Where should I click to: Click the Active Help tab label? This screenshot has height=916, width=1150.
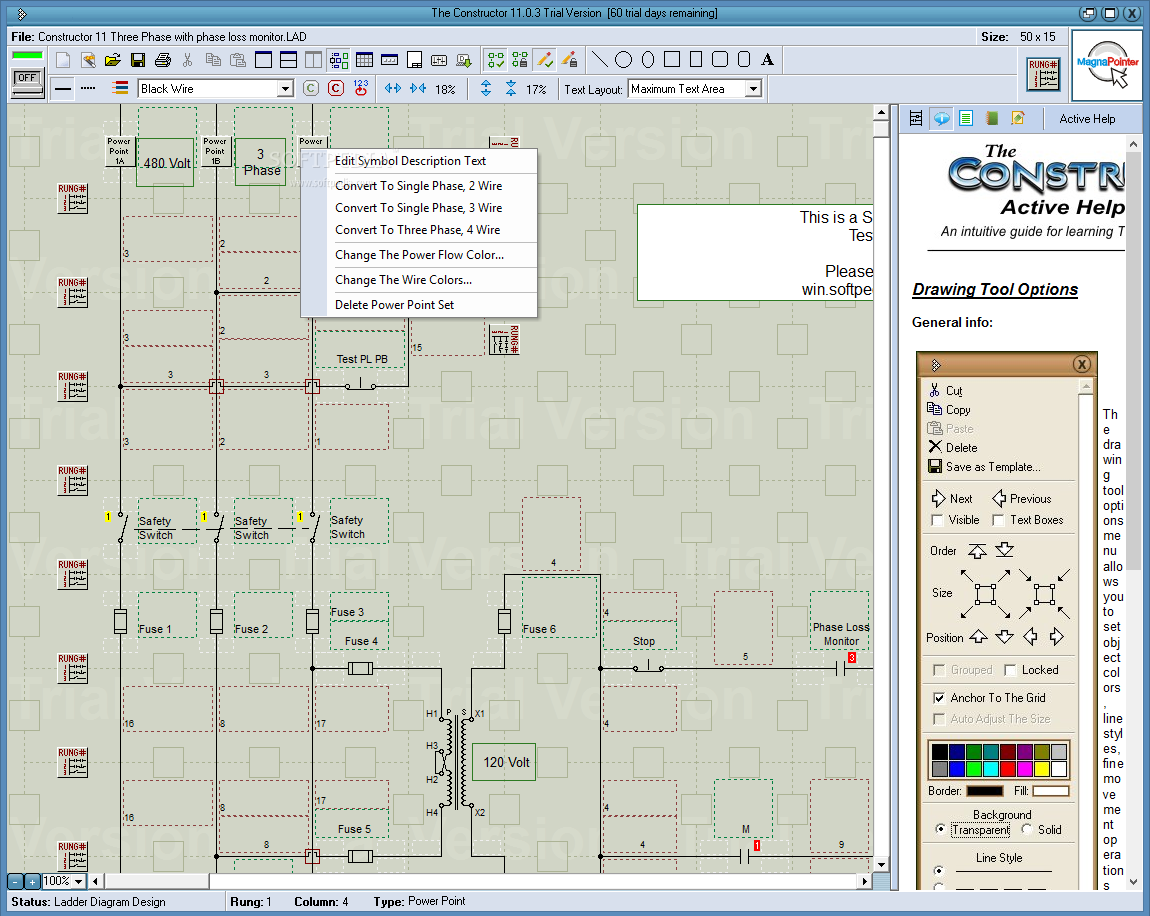1087,119
